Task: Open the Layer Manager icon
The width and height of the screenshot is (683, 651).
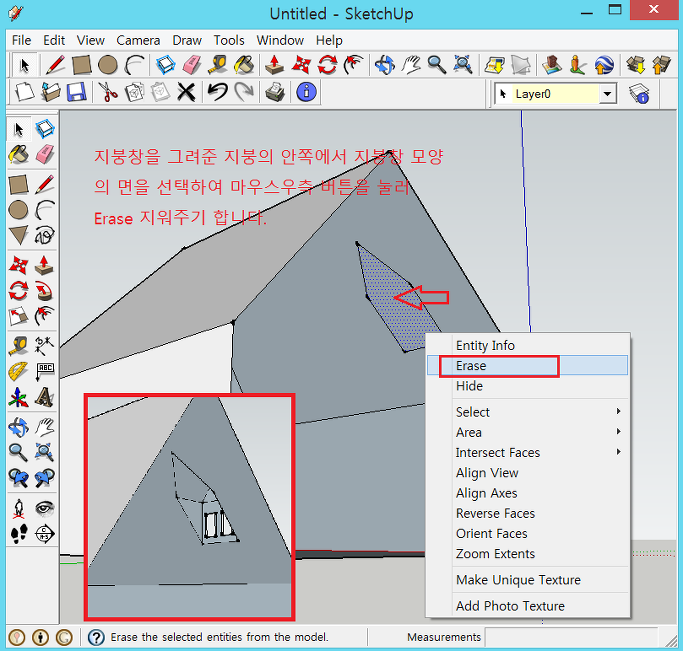Action: click(x=639, y=94)
